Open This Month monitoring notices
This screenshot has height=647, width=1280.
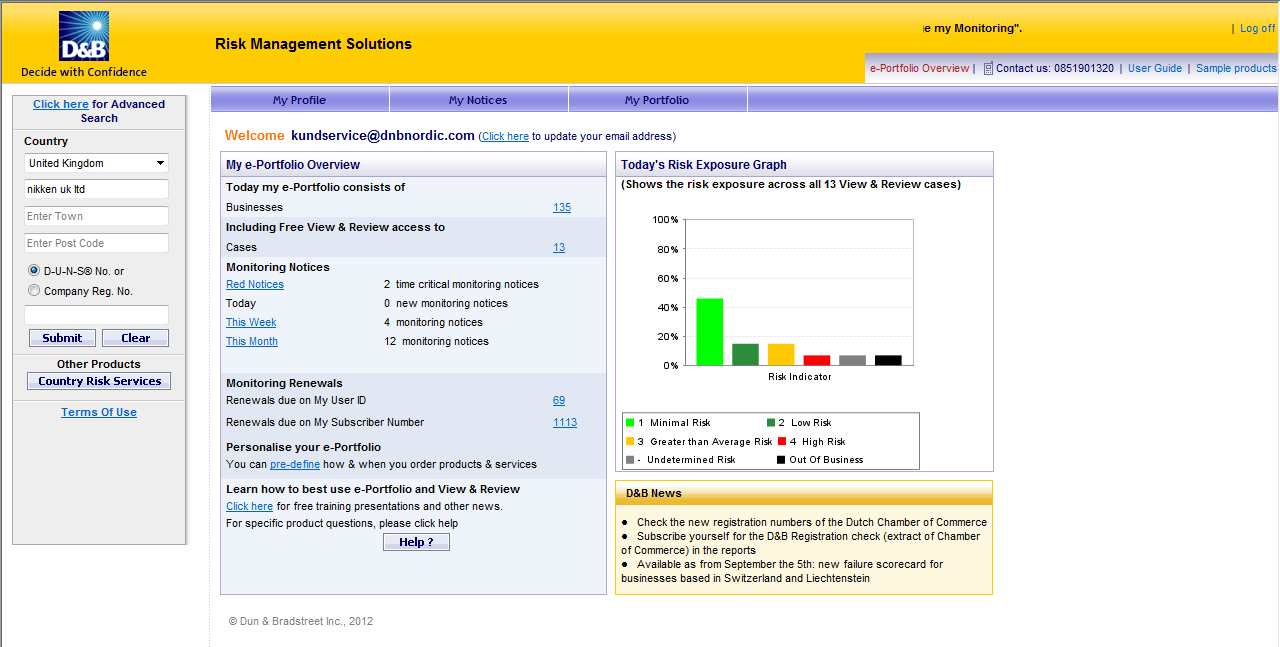pos(252,341)
